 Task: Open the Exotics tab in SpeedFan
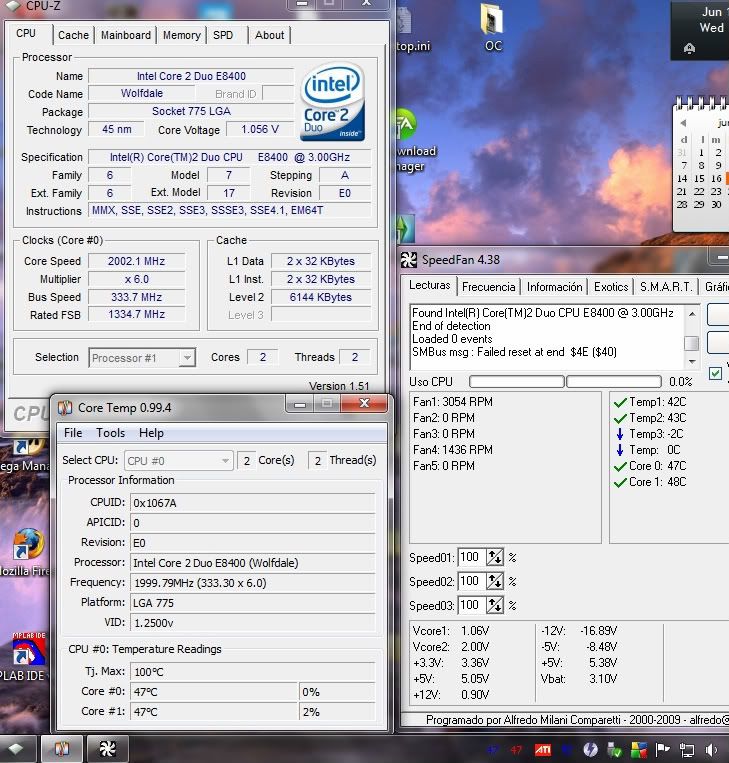(x=611, y=287)
